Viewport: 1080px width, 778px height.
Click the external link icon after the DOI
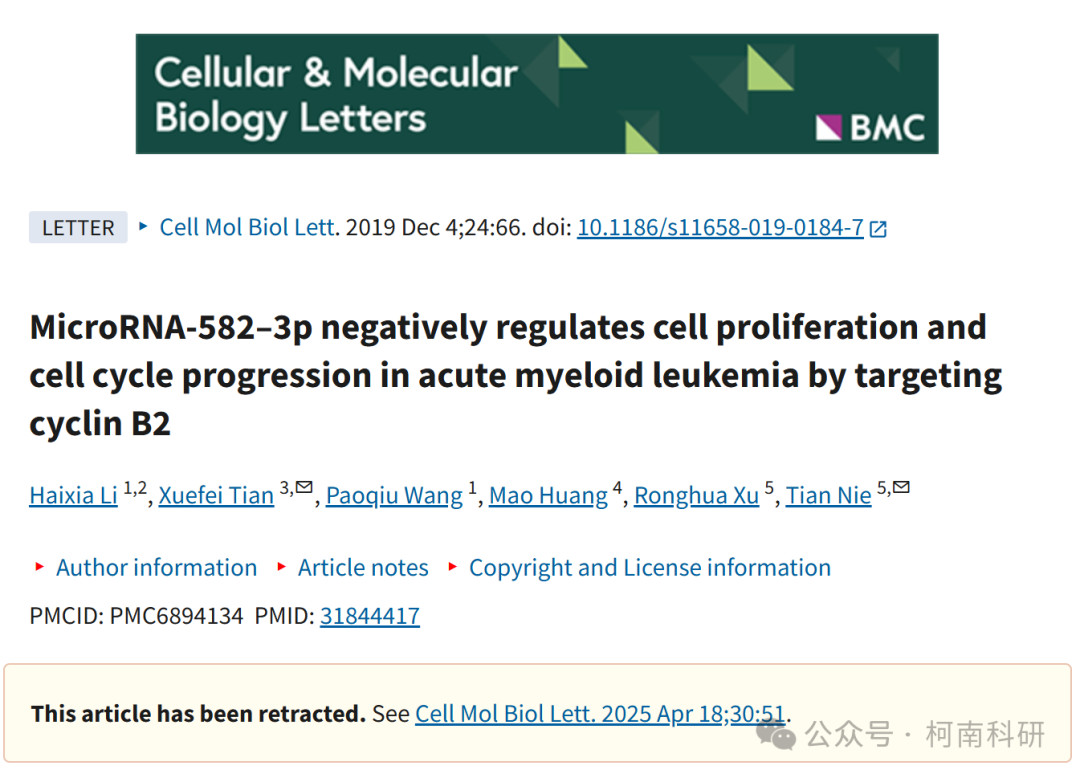point(878,229)
